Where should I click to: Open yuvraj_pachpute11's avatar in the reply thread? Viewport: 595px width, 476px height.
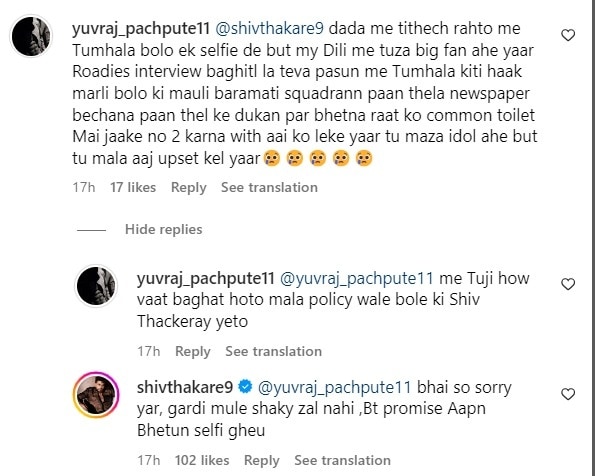(x=96, y=285)
